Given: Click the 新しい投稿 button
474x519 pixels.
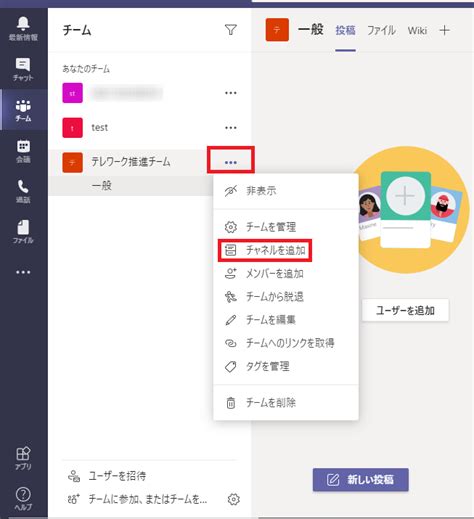Looking at the screenshot, I should pos(361,480).
